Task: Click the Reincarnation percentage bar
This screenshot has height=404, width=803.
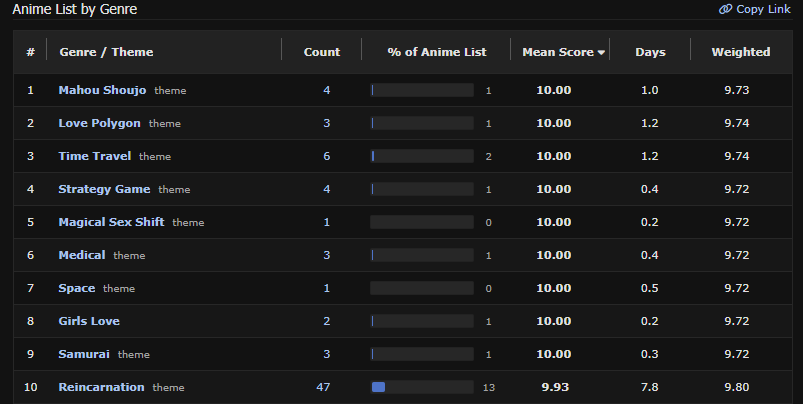Action: [421, 387]
